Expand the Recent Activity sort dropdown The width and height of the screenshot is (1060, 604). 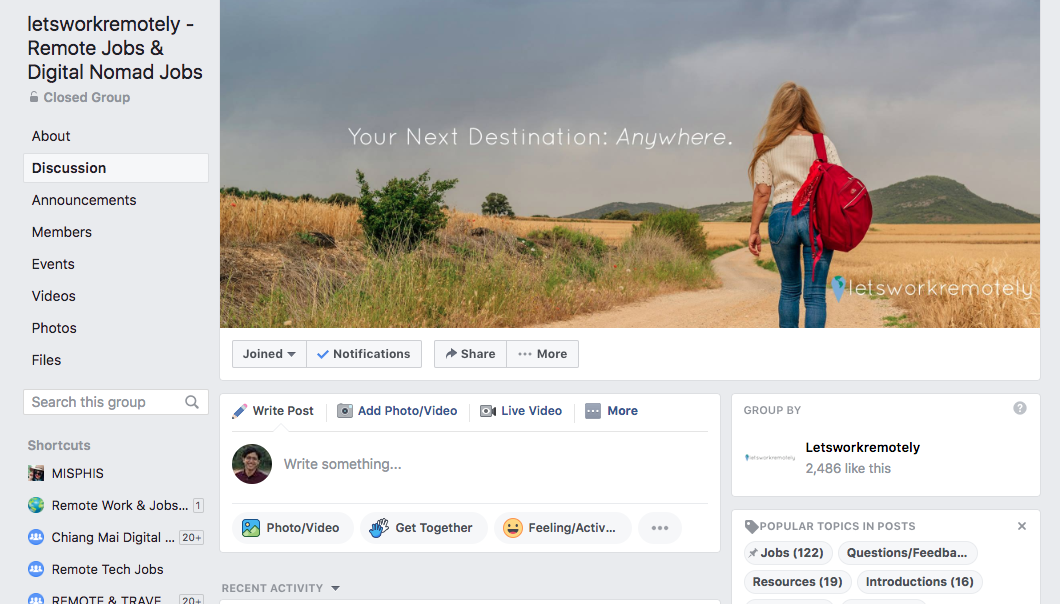[x=335, y=588]
